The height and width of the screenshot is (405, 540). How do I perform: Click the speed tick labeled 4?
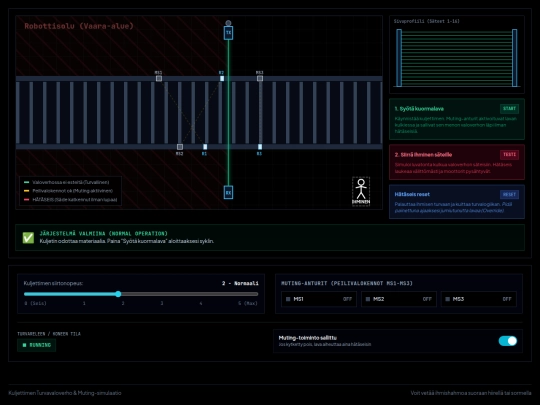coord(201,303)
